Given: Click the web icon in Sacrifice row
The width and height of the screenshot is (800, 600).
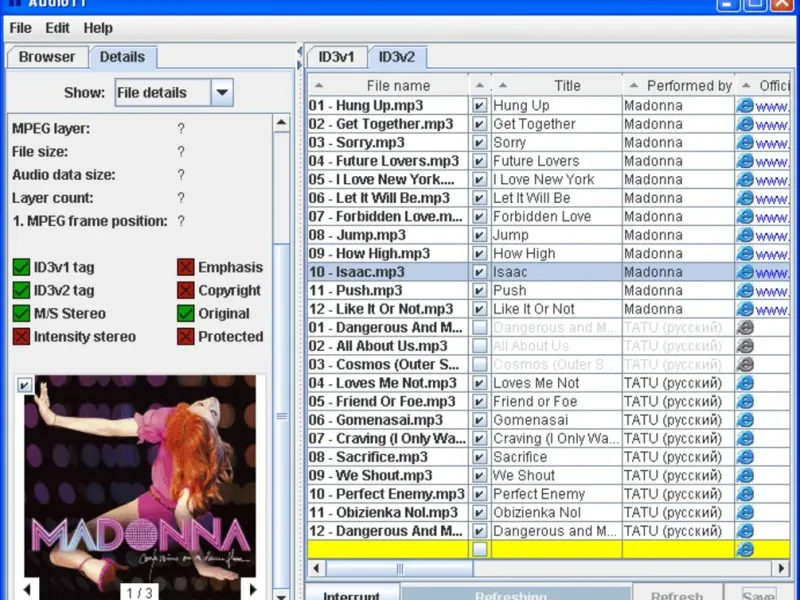Looking at the screenshot, I should (745, 457).
